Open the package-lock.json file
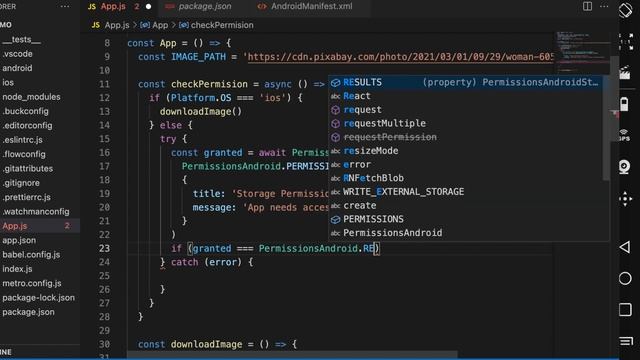The image size is (640, 360). coord(38,298)
